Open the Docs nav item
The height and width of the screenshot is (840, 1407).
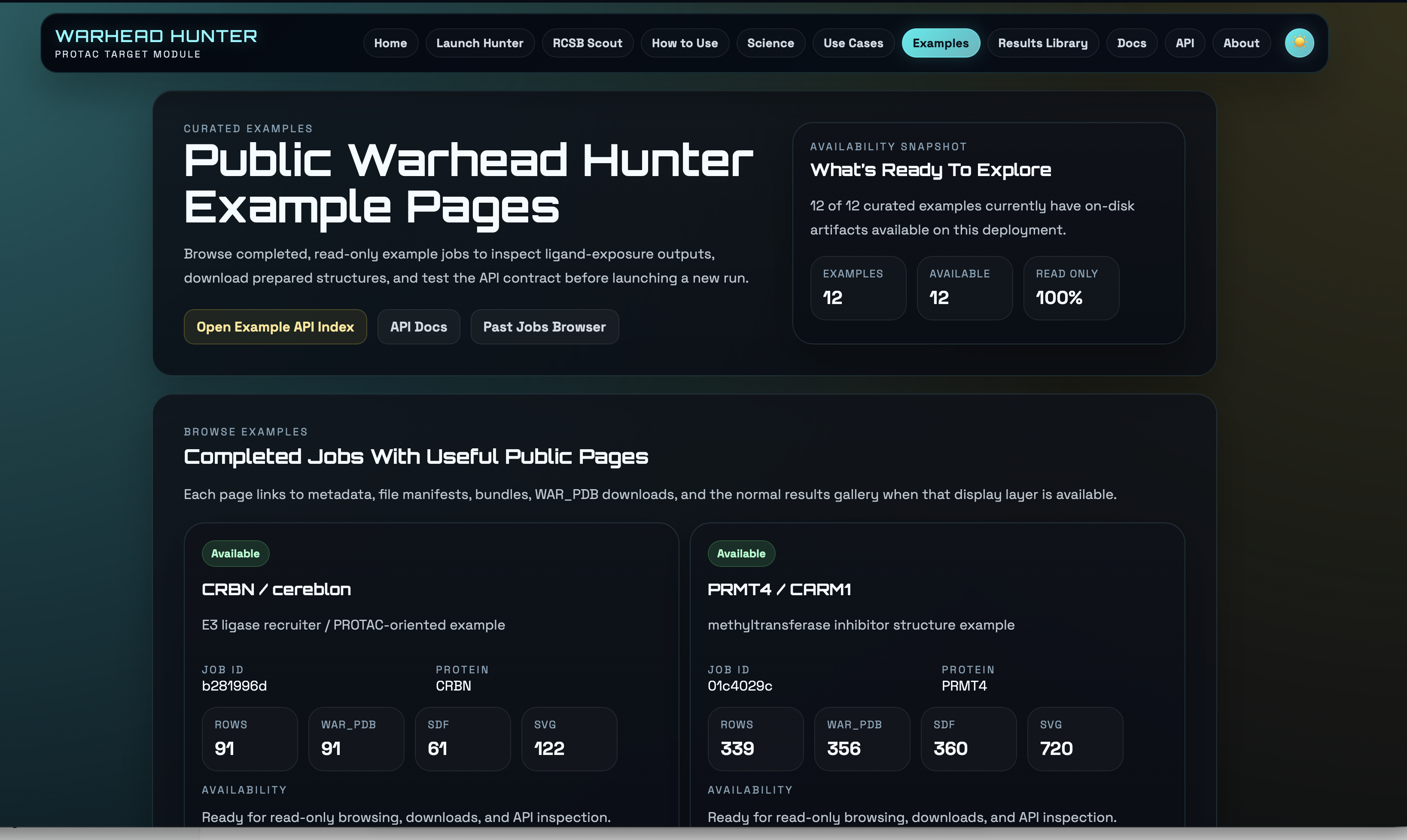[1131, 43]
